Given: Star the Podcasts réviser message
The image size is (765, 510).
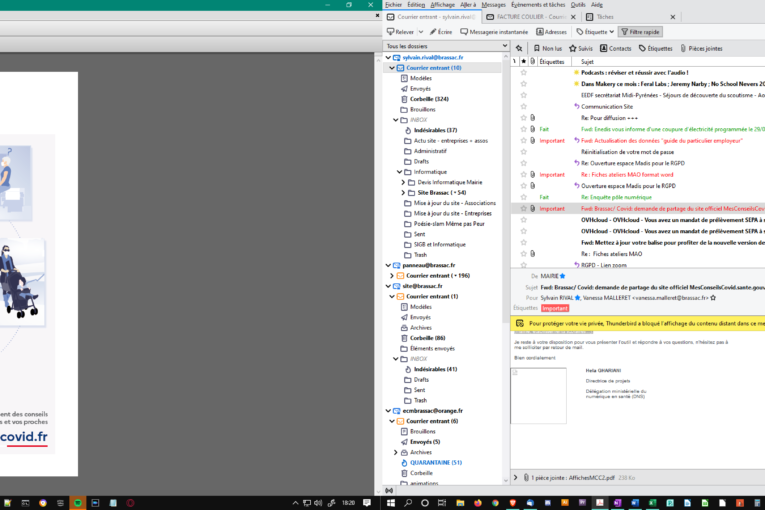Looking at the screenshot, I should point(523,73).
